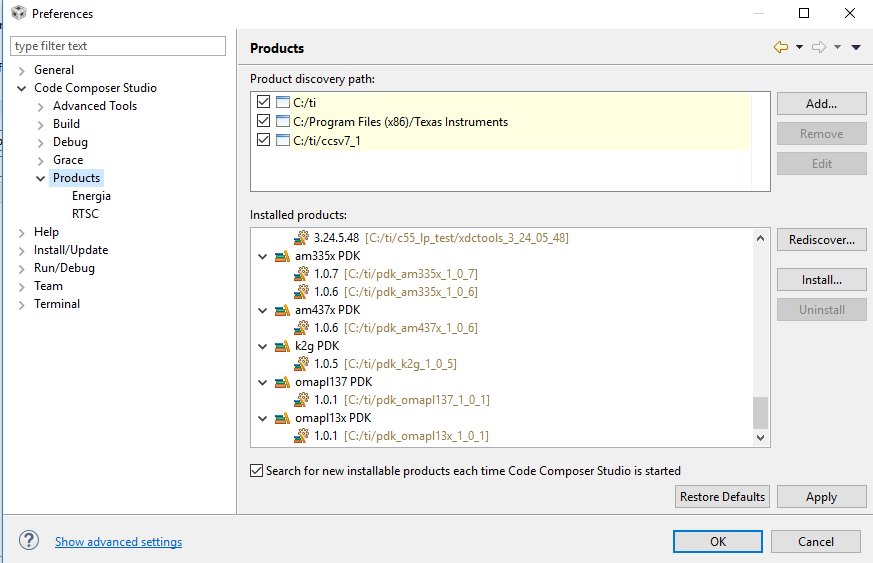This screenshot has height=563, width=873.
Task: Click the 1.0.7 pdk_am335x version icon
Action: [301, 273]
